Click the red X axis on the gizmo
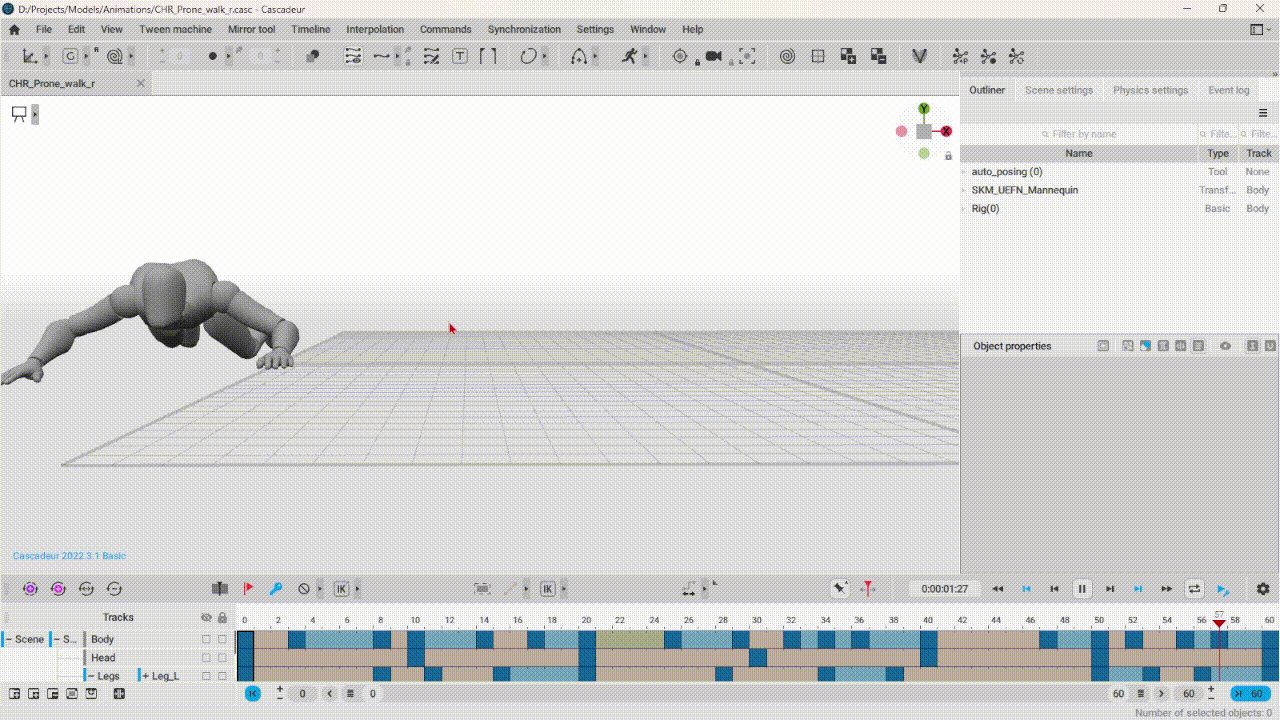 [x=946, y=131]
